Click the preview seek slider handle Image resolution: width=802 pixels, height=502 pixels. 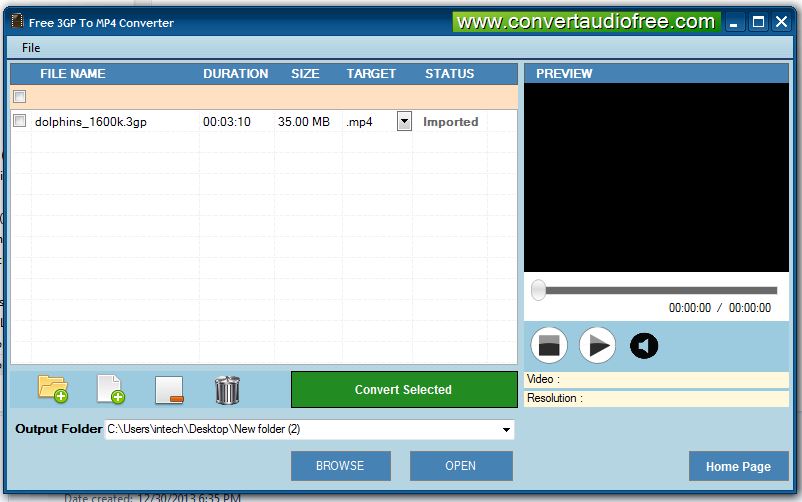tap(539, 290)
